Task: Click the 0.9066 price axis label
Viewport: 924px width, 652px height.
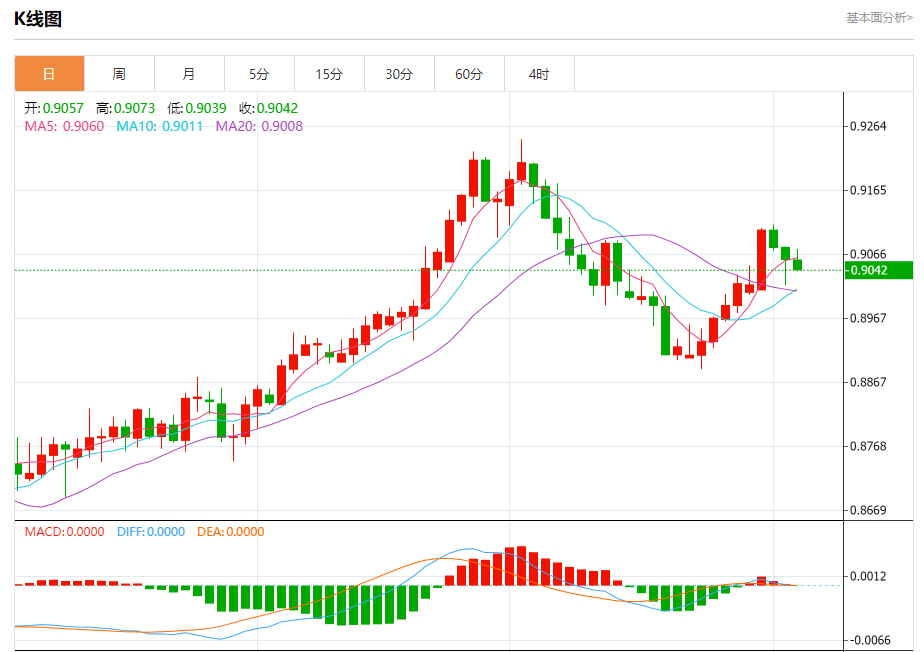Action: (868, 254)
